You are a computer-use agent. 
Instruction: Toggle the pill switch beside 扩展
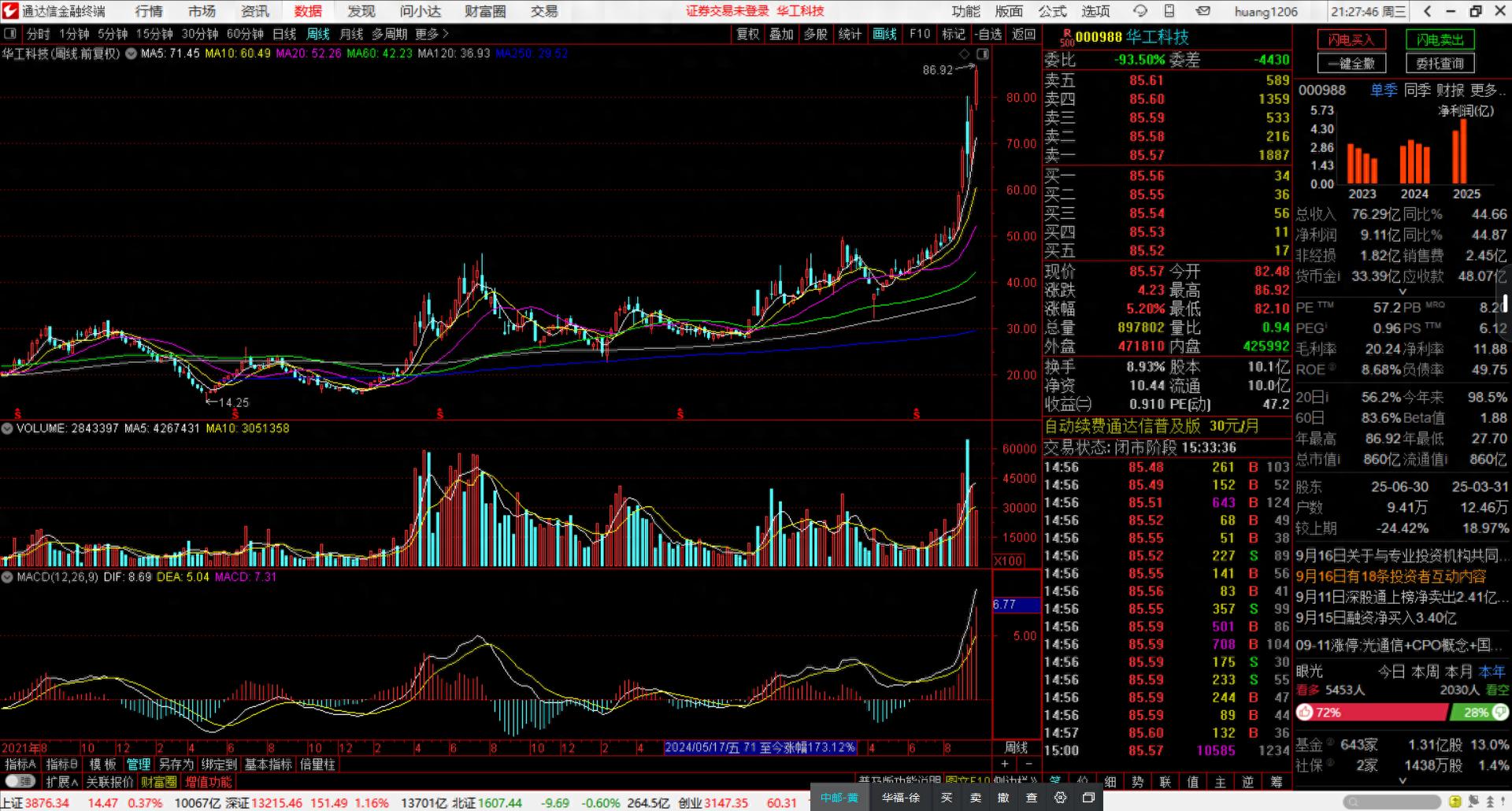pyautogui.click(x=20, y=782)
